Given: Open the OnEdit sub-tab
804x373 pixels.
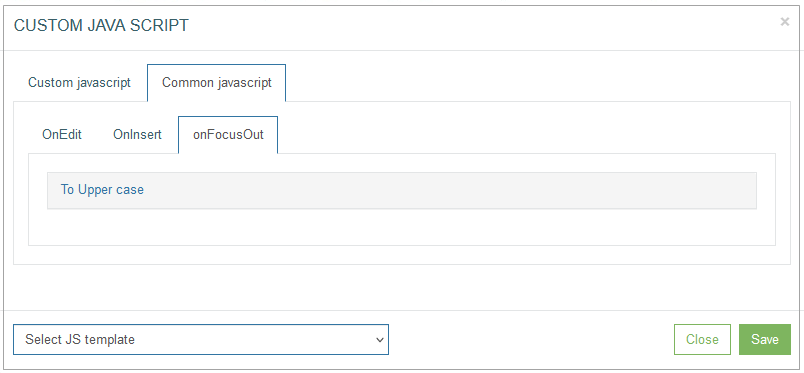Looking at the screenshot, I should pos(62,135).
